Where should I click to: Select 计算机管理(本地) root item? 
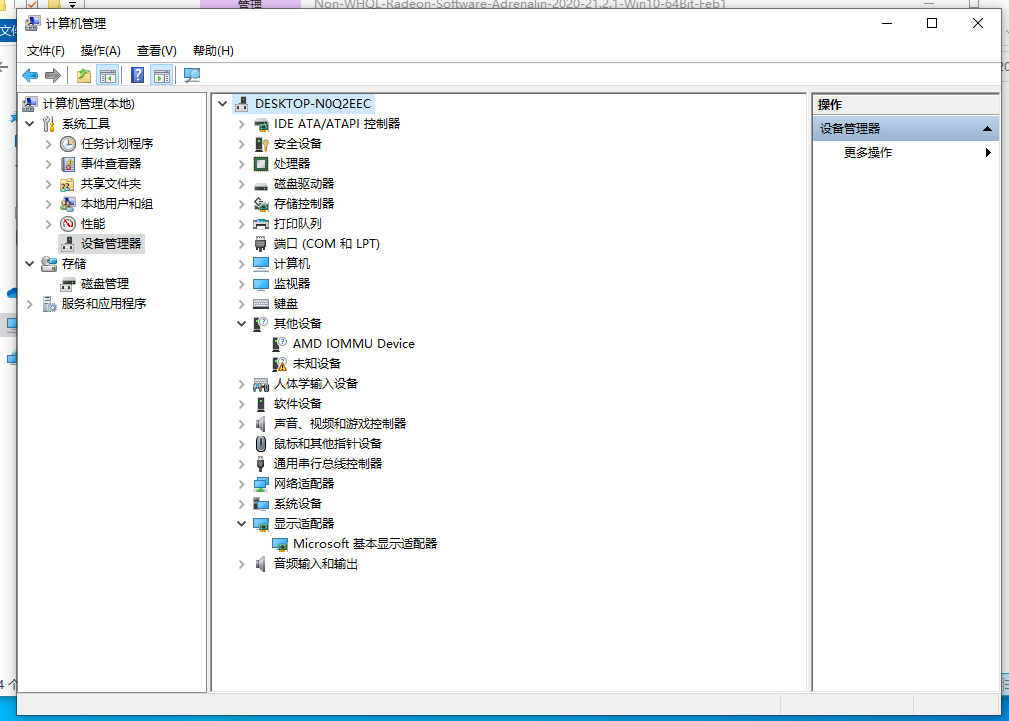89,104
